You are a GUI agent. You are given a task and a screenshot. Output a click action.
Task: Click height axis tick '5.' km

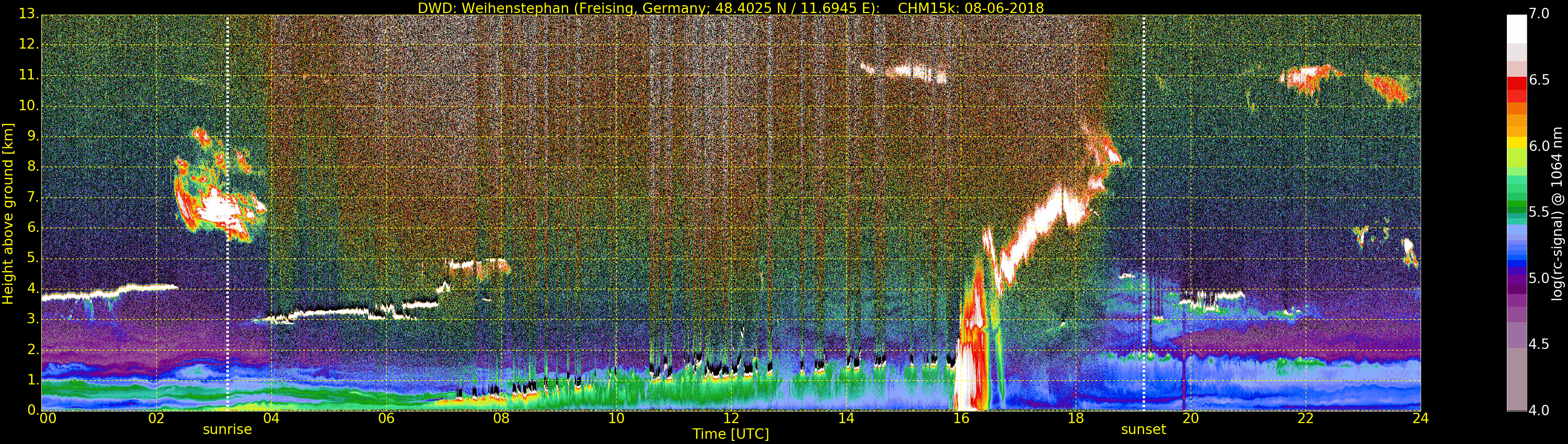[33, 258]
